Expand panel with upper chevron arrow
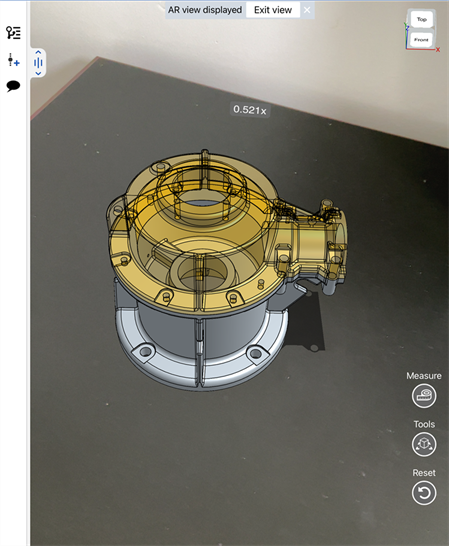The width and height of the screenshot is (449, 546). coord(38,52)
